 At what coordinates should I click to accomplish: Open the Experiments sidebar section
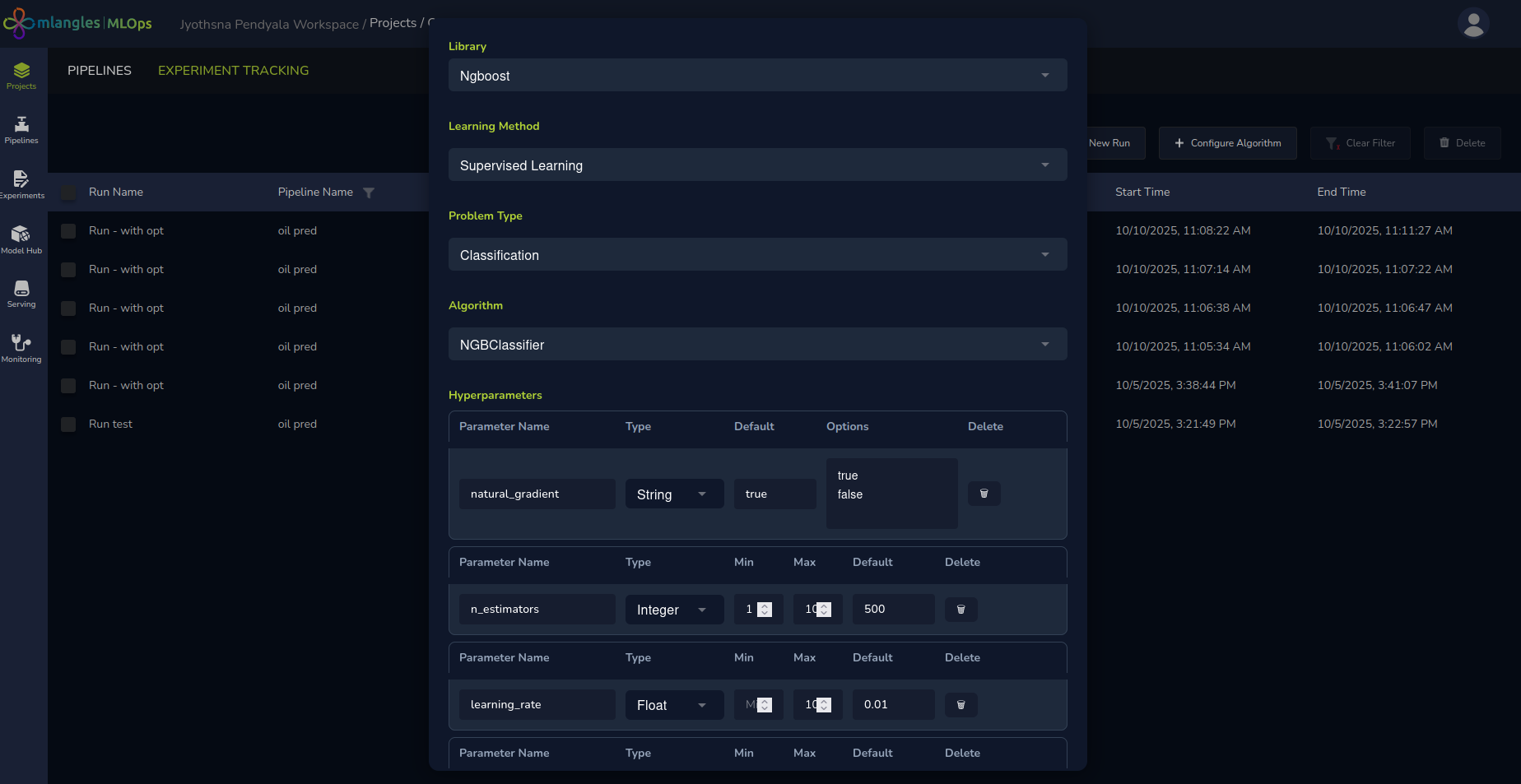click(x=21, y=184)
